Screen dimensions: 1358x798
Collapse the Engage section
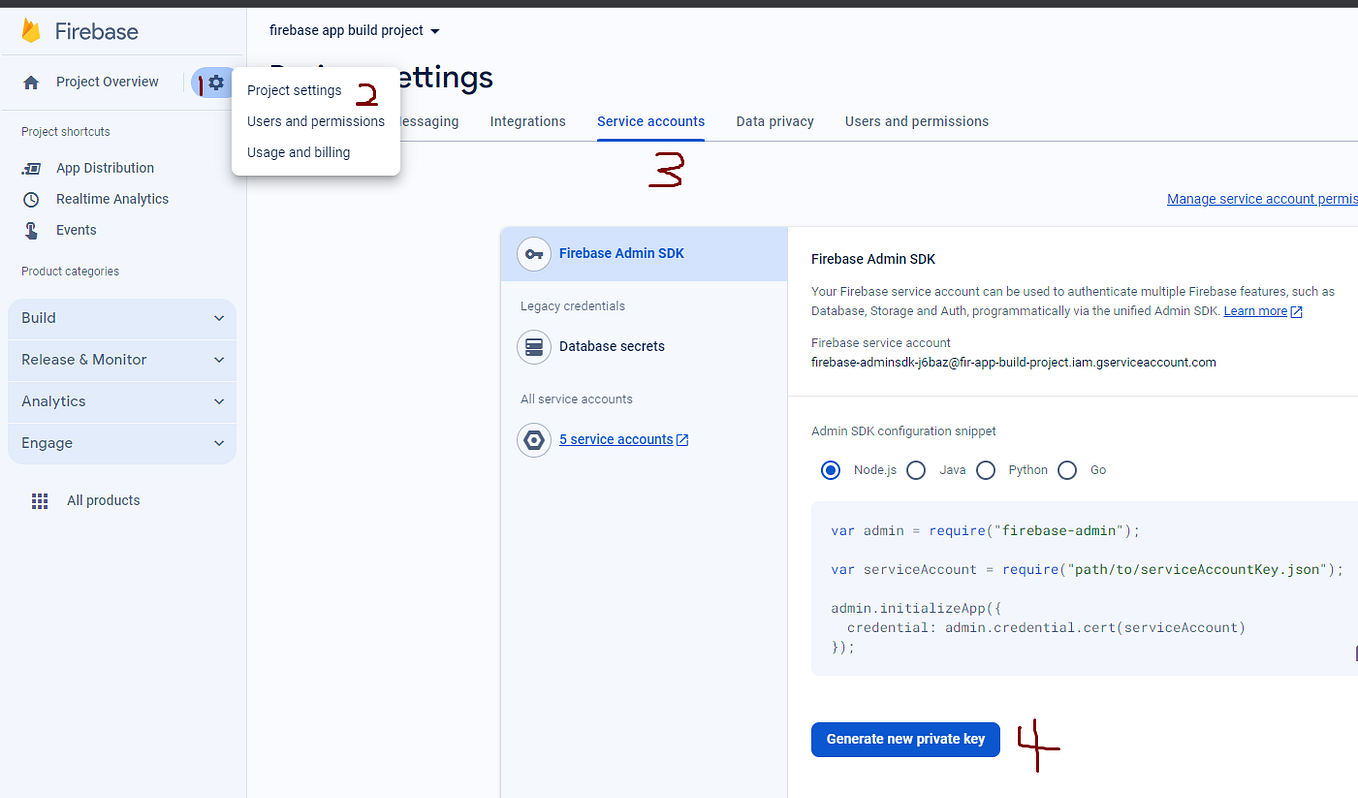click(x=120, y=442)
